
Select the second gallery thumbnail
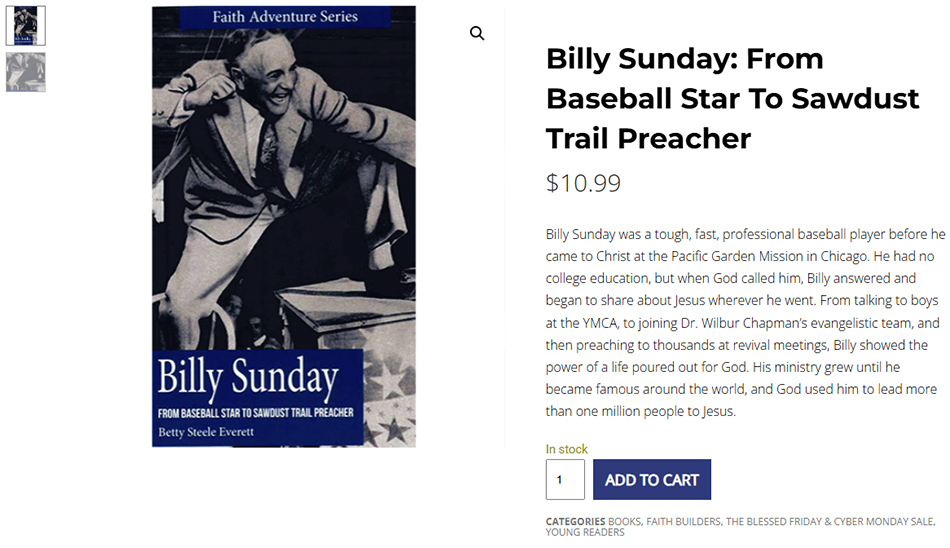pos(26,72)
